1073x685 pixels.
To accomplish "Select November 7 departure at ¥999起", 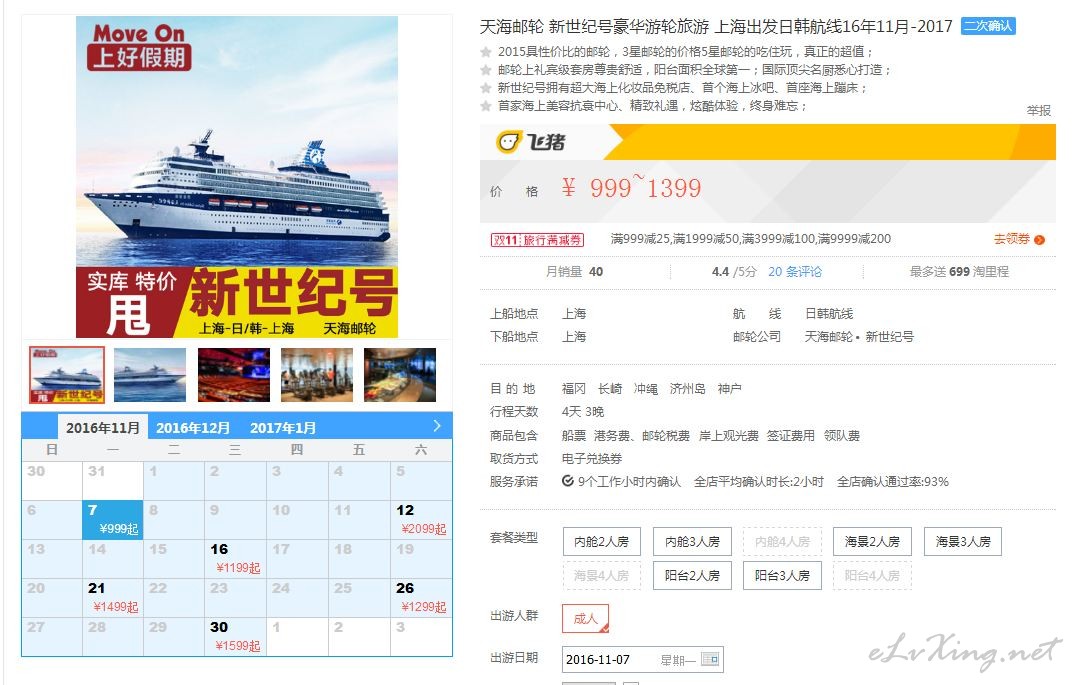I will 113,519.
